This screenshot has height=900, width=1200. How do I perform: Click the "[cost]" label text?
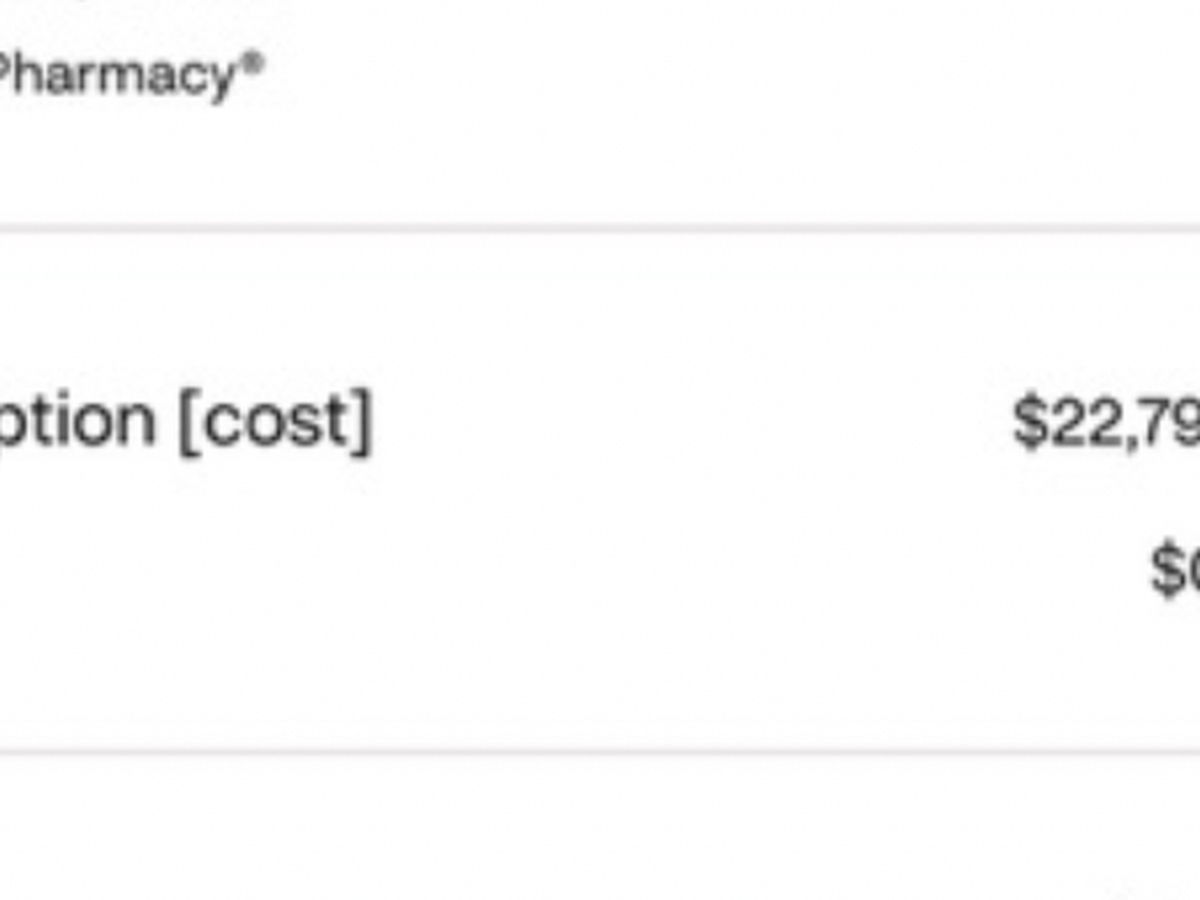point(274,420)
